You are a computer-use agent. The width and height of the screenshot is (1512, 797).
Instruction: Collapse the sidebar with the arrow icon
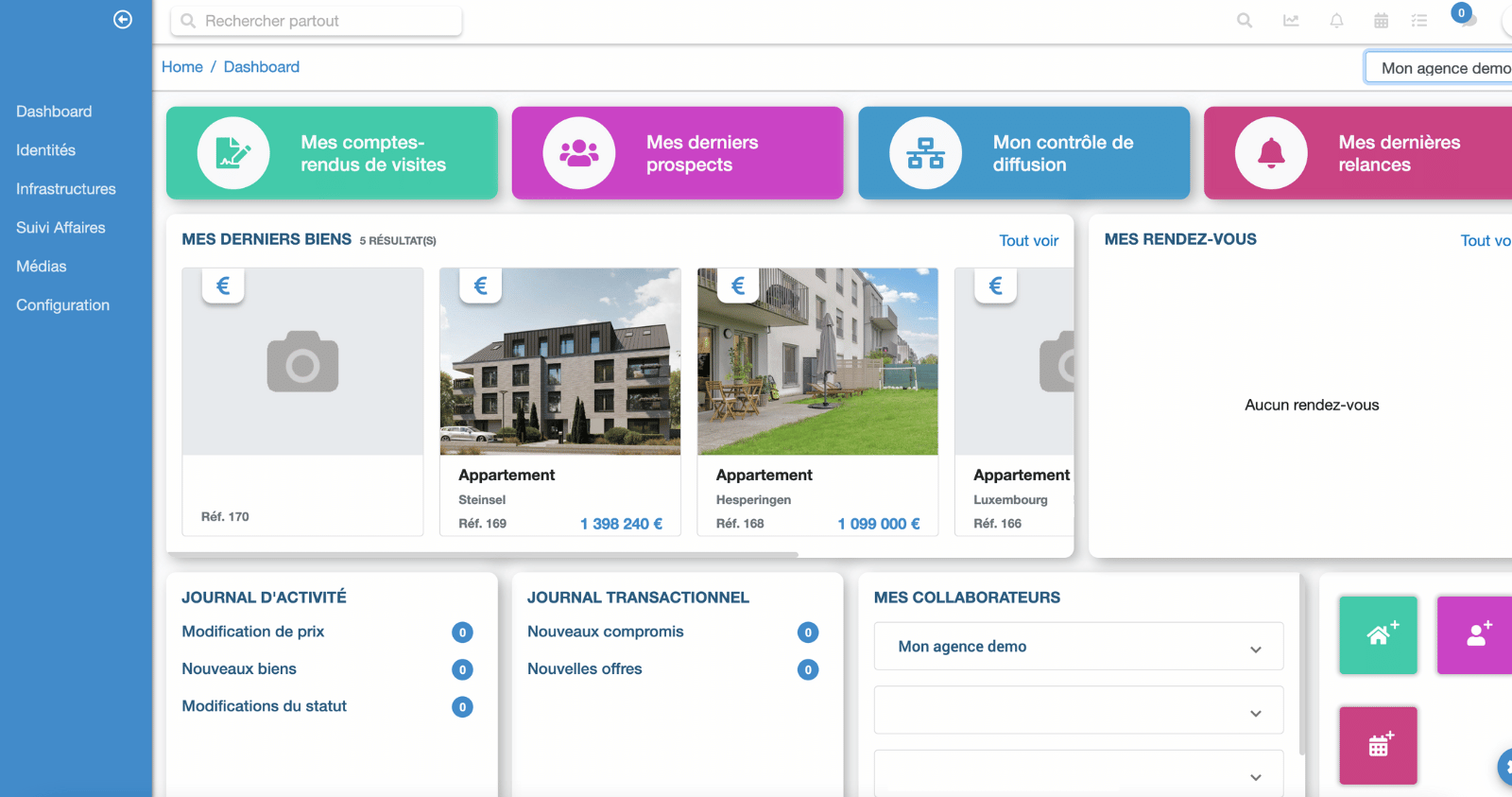click(123, 20)
